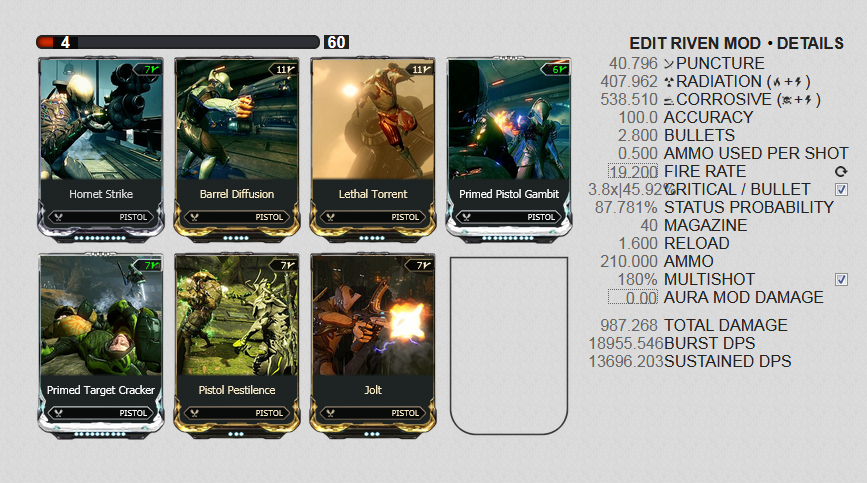Click Edit Riven Mod link

point(695,43)
